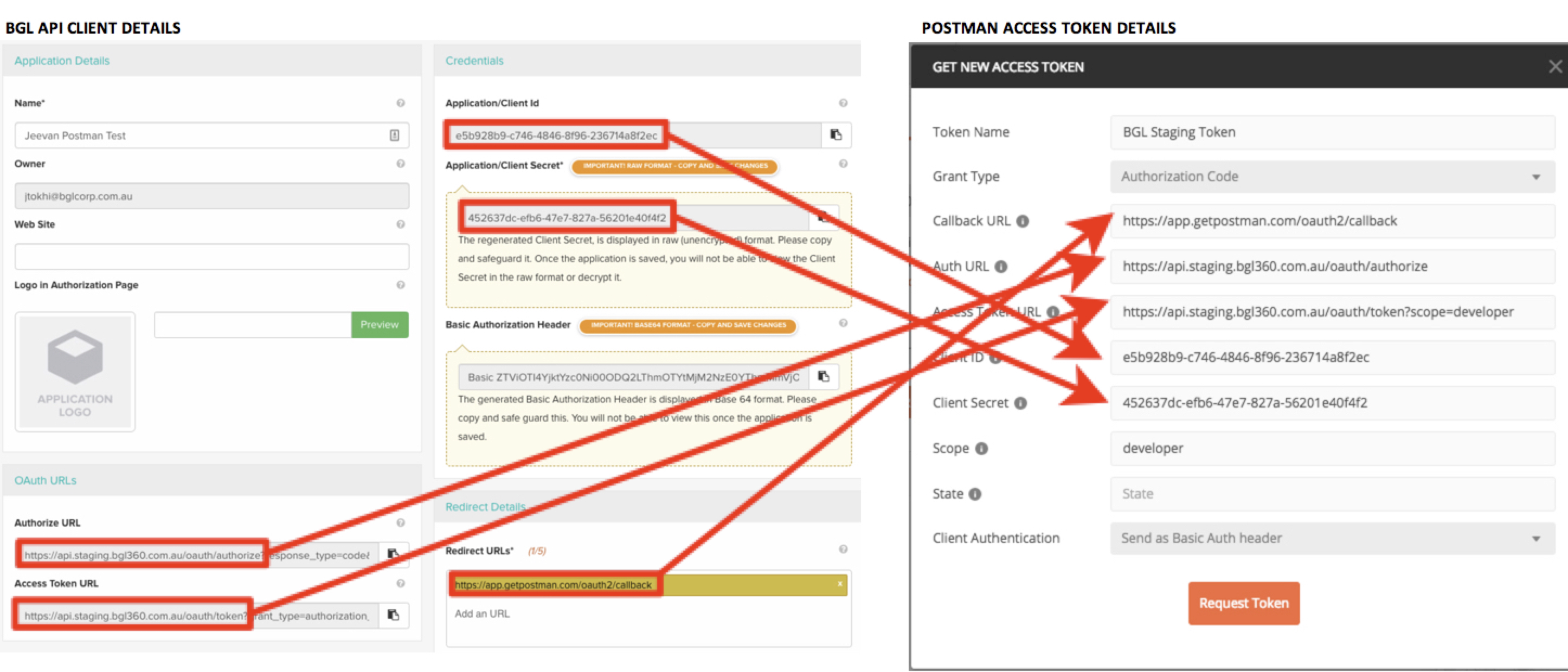
Task: Open the Client Authentication dropdown
Action: (x=1333, y=538)
